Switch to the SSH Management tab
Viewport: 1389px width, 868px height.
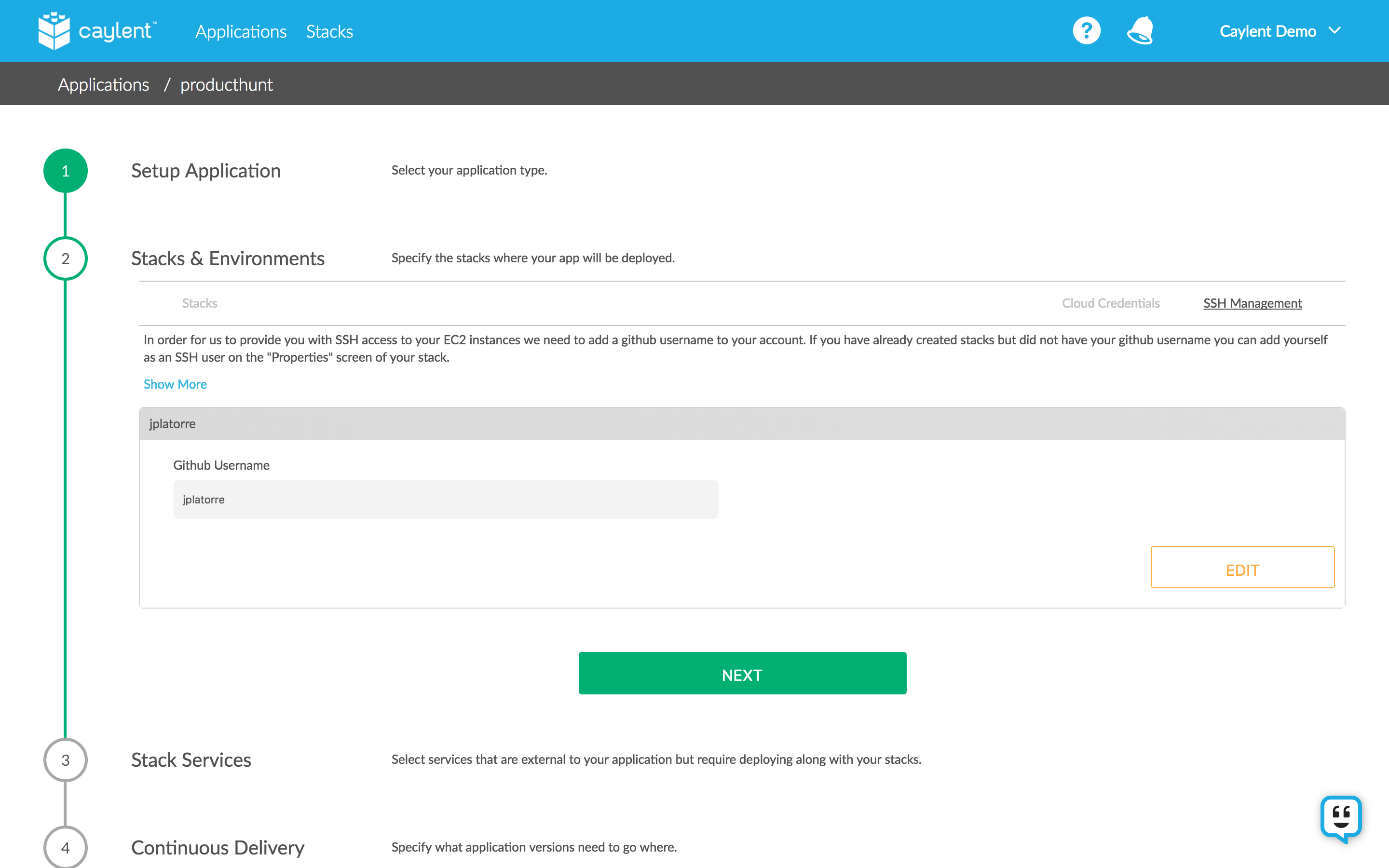click(x=1252, y=303)
